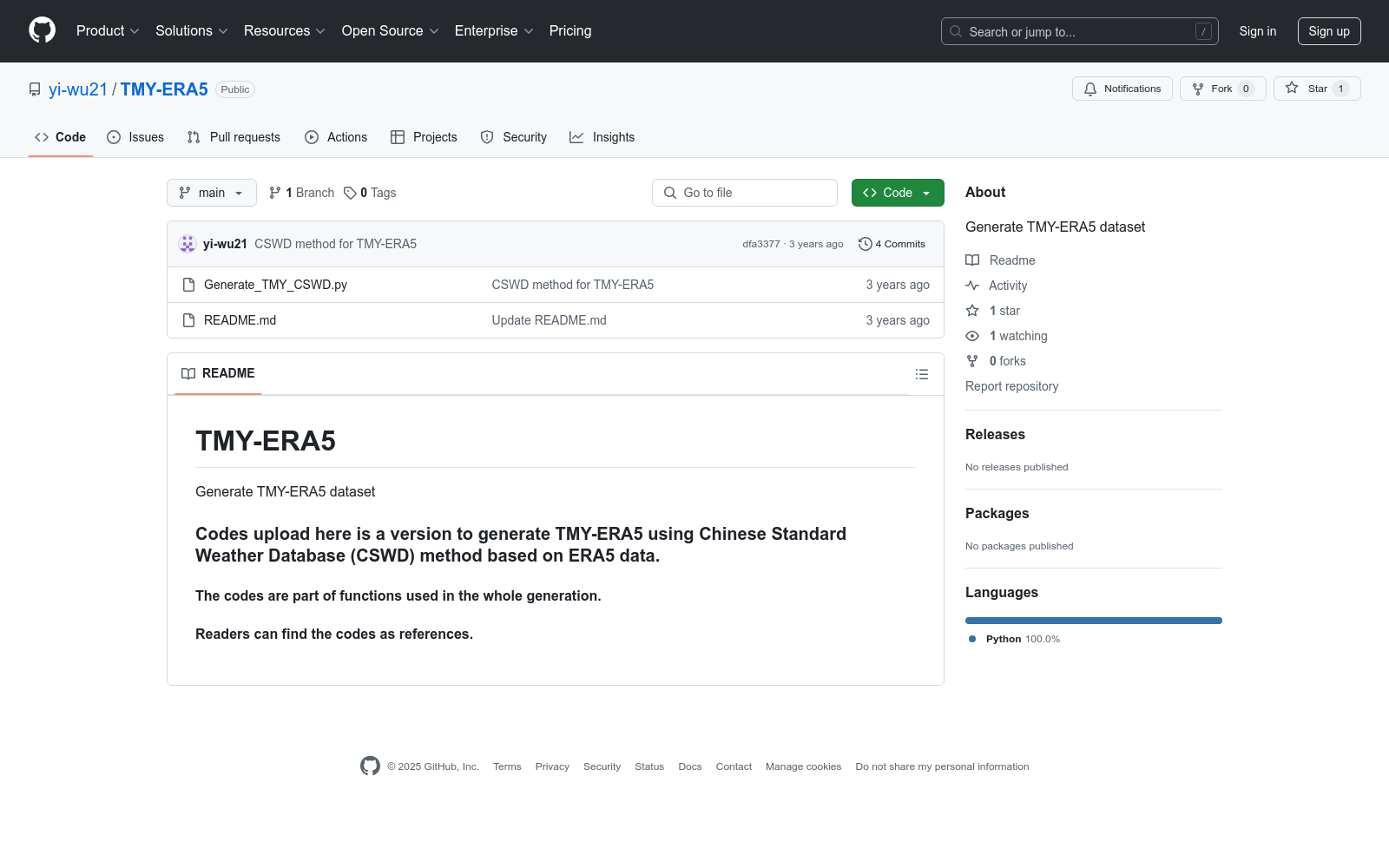
Task: Open the Insights tab
Action: (x=602, y=137)
